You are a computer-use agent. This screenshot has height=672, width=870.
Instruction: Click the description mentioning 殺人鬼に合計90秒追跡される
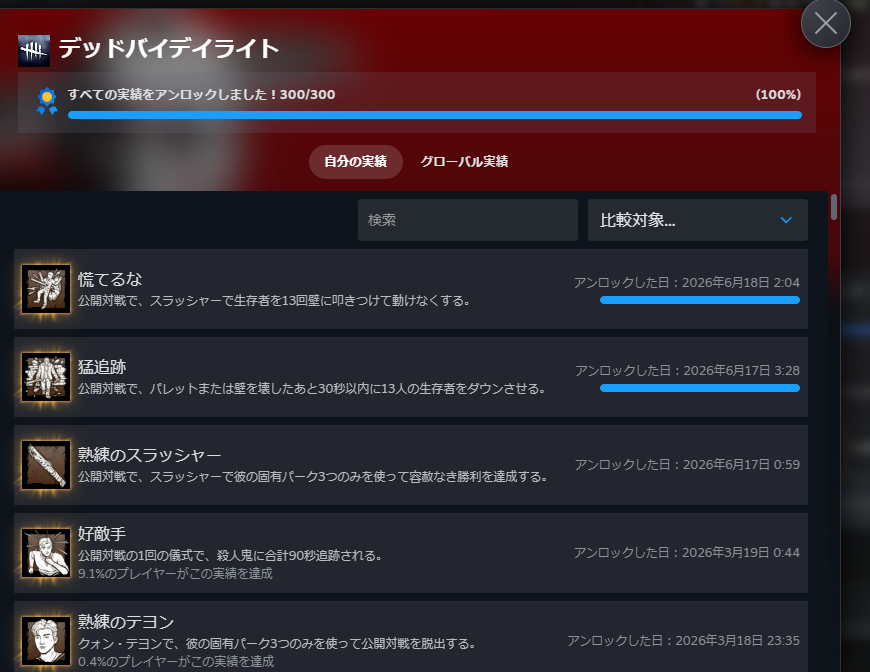tap(230, 555)
